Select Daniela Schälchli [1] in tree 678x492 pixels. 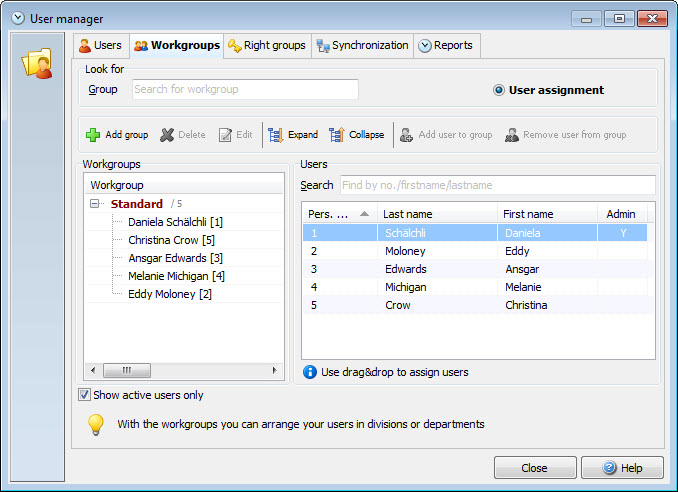[175, 222]
